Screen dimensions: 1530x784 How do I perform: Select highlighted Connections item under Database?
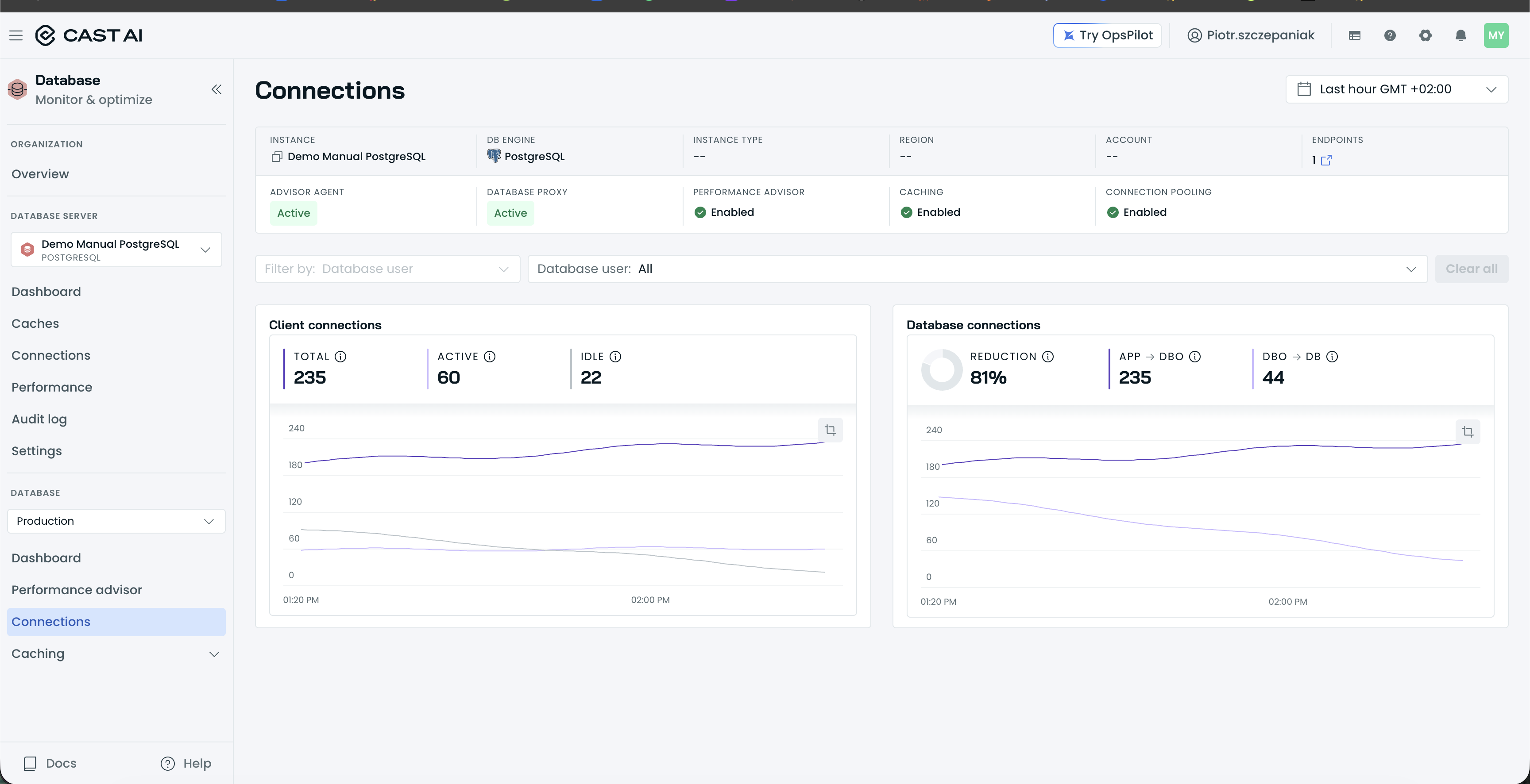(116, 621)
